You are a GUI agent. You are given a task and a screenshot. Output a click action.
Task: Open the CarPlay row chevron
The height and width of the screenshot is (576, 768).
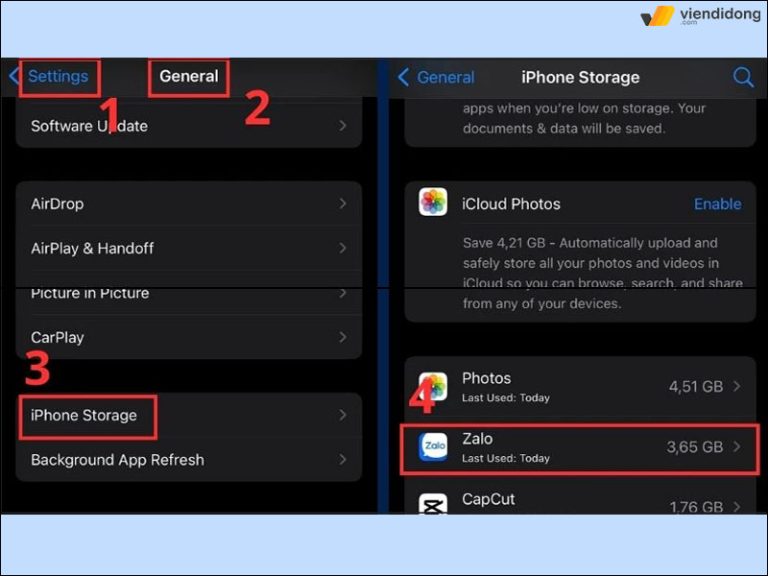(342, 338)
